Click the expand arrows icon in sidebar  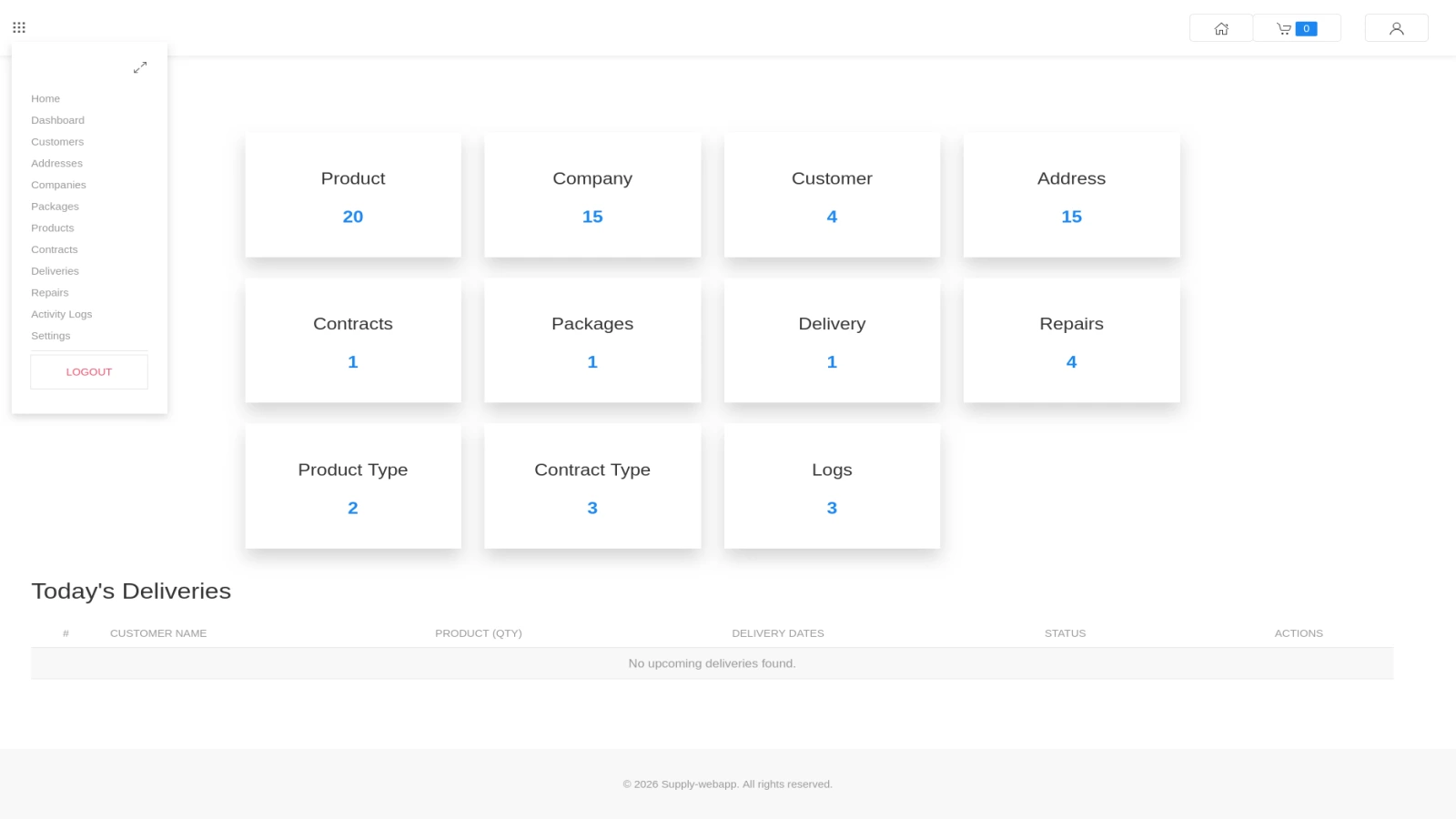[x=140, y=67]
